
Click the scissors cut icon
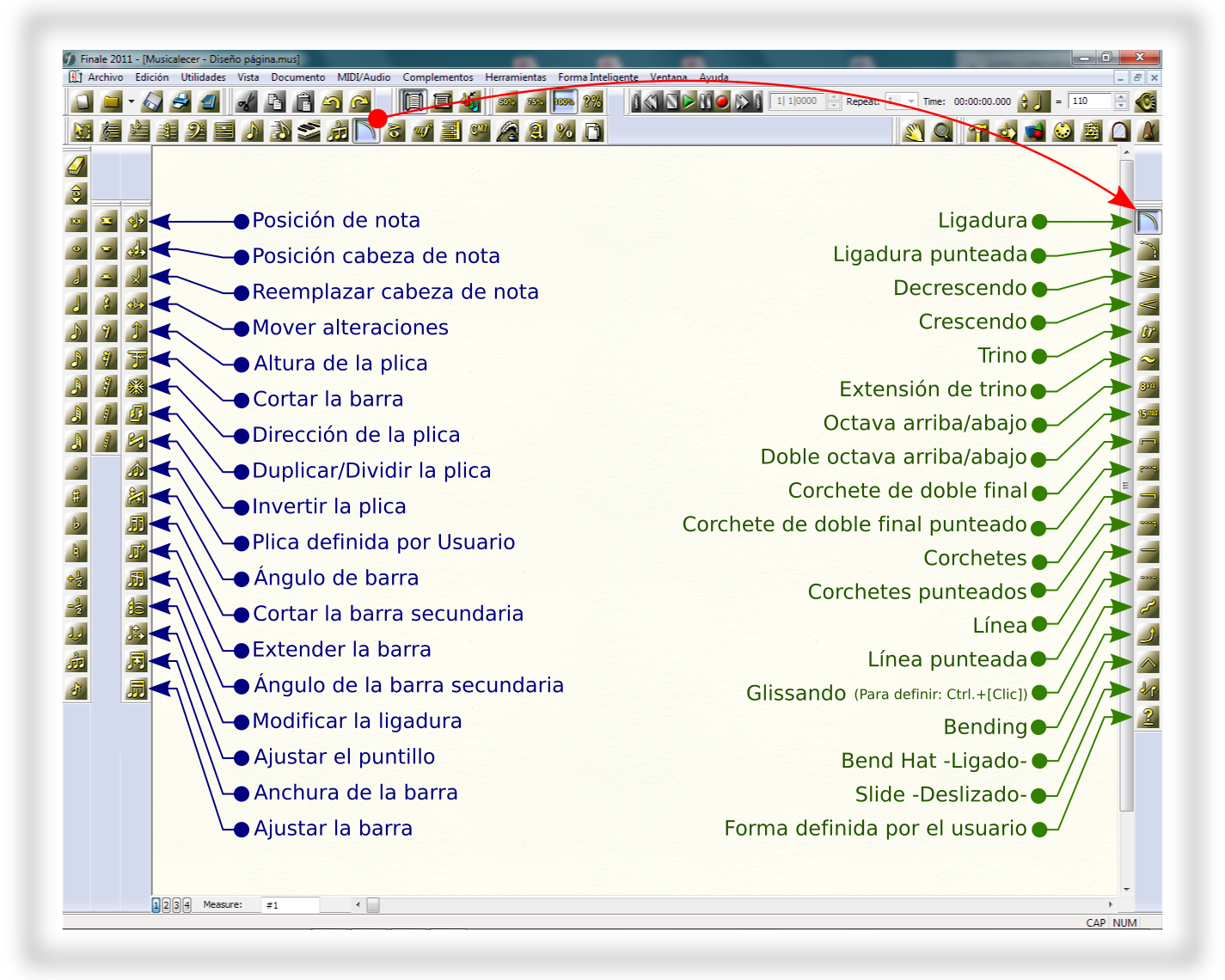pos(247,102)
